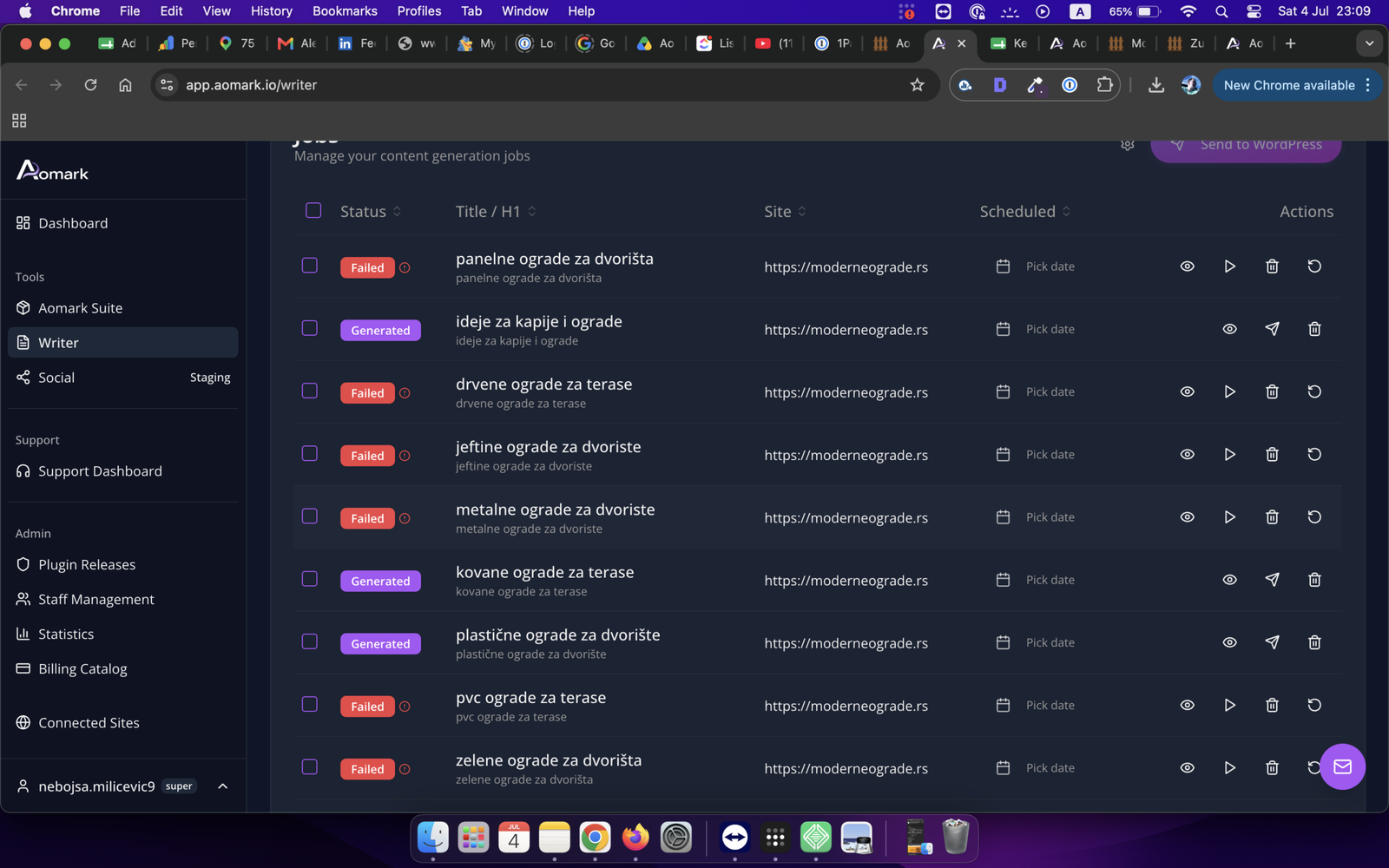This screenshot has width=1389, height=868.
Task: Send 'ideje za kapije i ograde' to WordPress
Action: 1272,329
